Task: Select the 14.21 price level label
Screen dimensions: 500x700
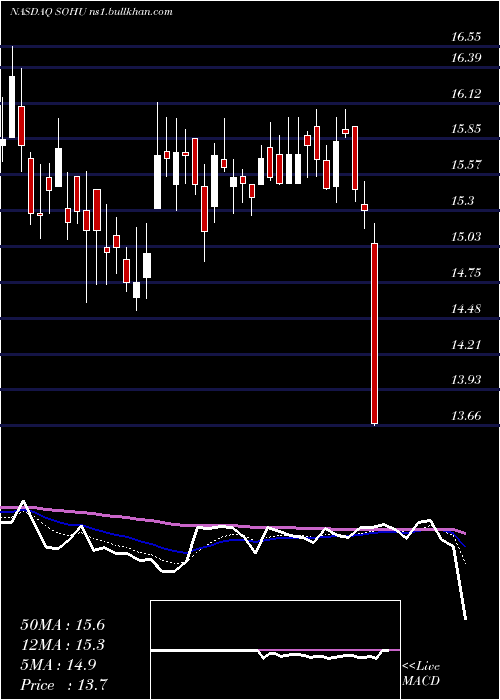Action: [466, 344]
